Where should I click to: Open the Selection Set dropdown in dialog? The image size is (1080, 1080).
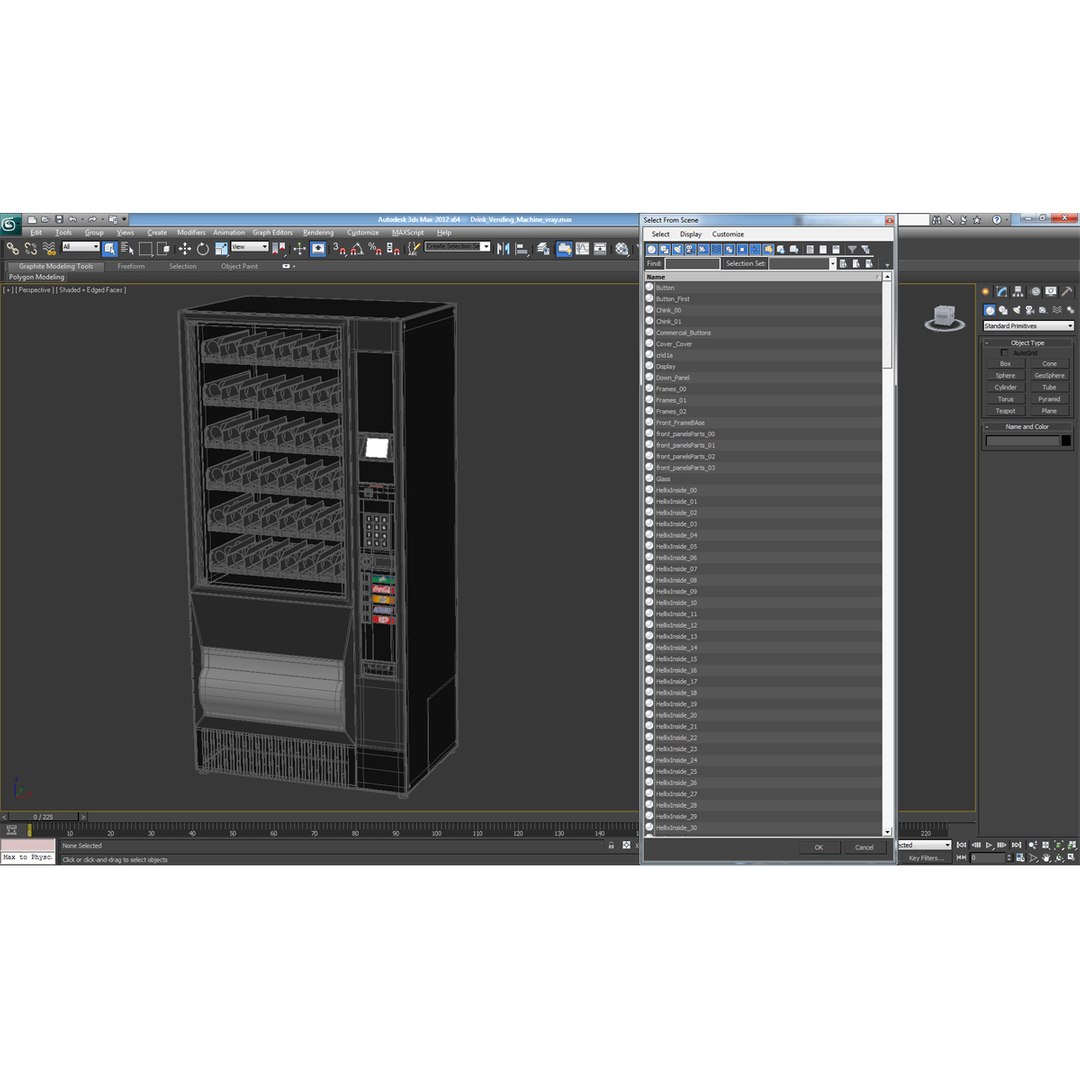832,264
